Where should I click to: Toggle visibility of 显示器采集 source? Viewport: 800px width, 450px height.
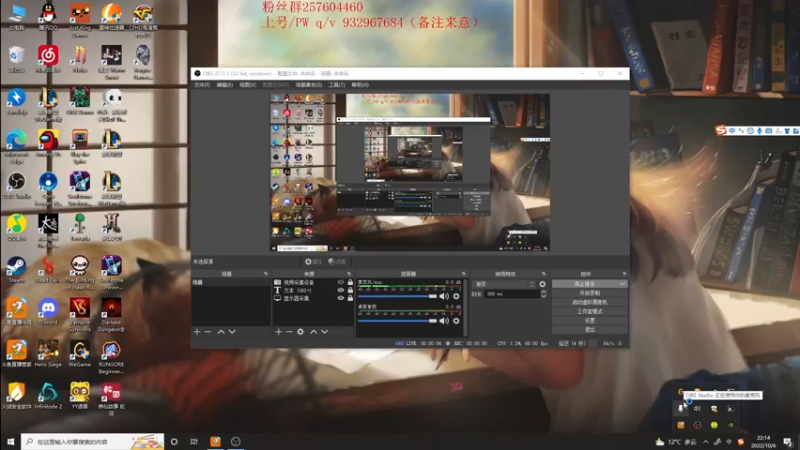341,298
